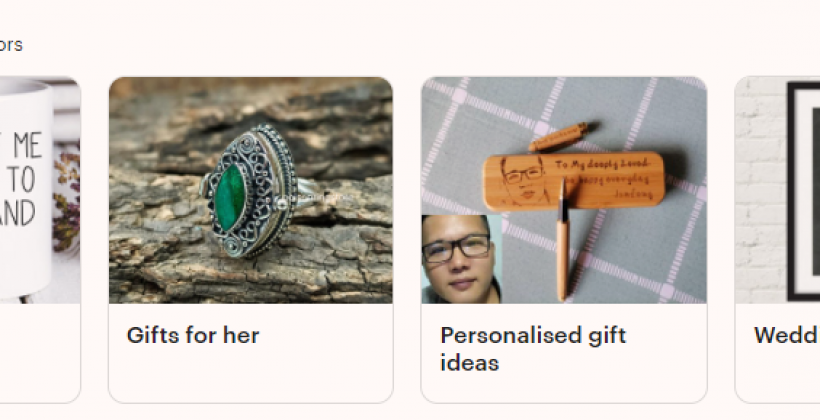Screen dimensions: 820x420
Task: Select the white mug card image
Action: click(40, 190)
